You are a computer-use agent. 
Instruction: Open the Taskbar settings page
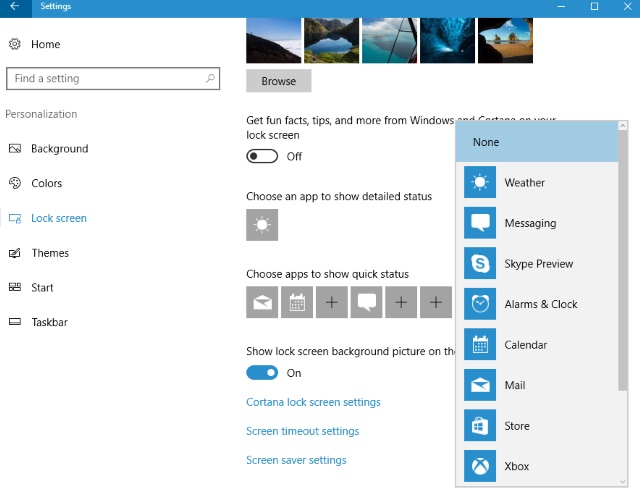pos(50,322)
